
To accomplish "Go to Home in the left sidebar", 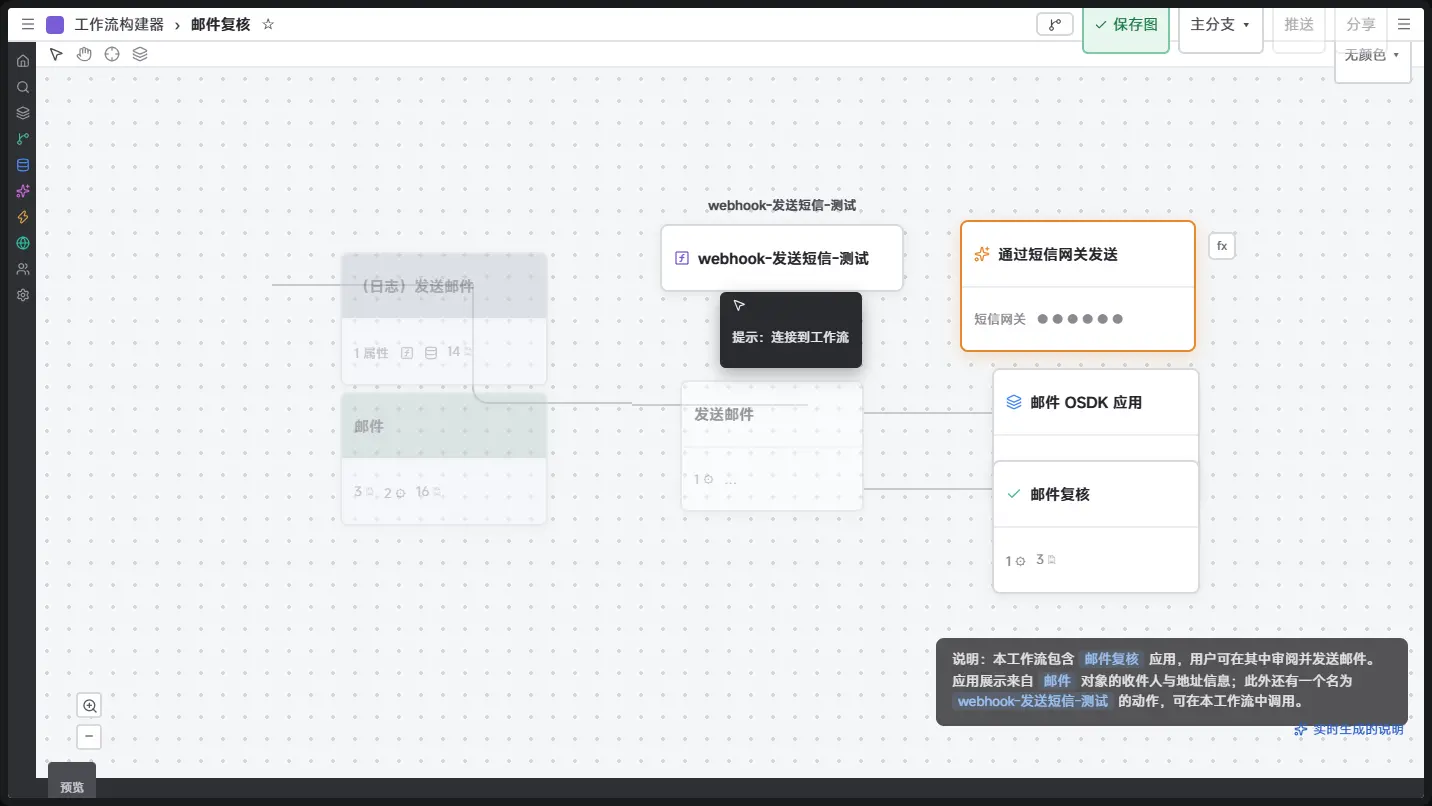I will [x=23, y=61].
